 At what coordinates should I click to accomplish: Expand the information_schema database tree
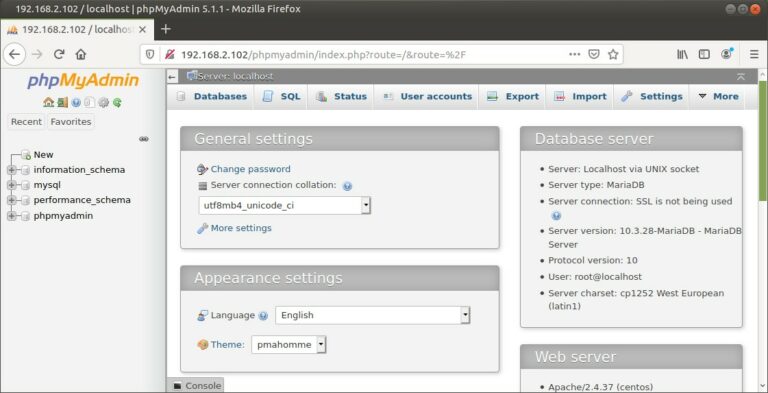coord(12,170)
